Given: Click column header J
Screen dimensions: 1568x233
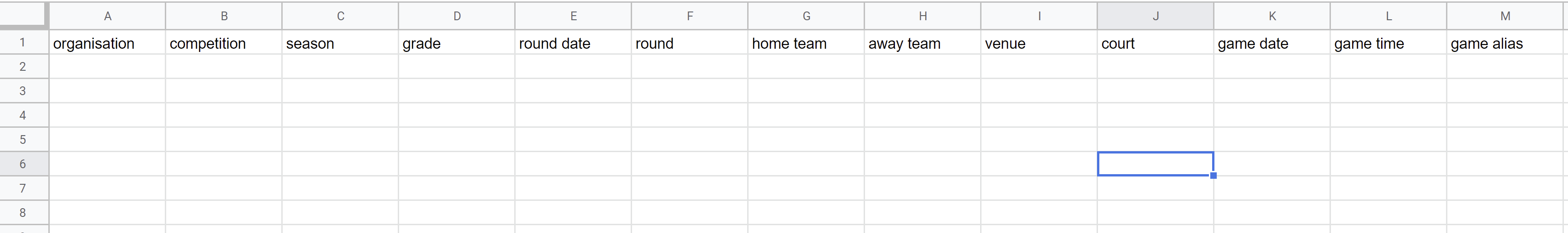Looking at the screenshot, I should coord(1156,17).
